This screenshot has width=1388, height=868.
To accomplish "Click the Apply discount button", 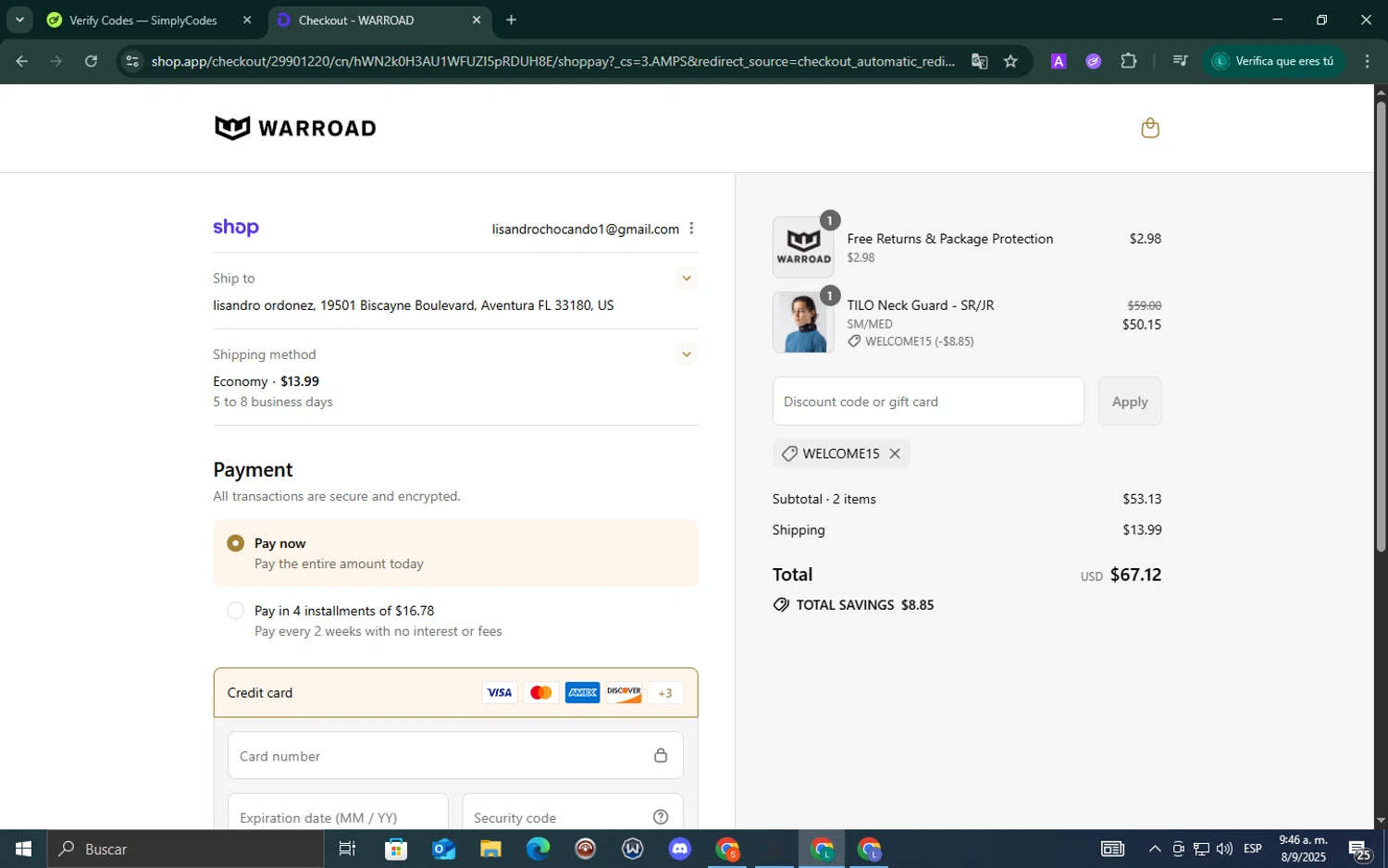I will click(1129, 402).
